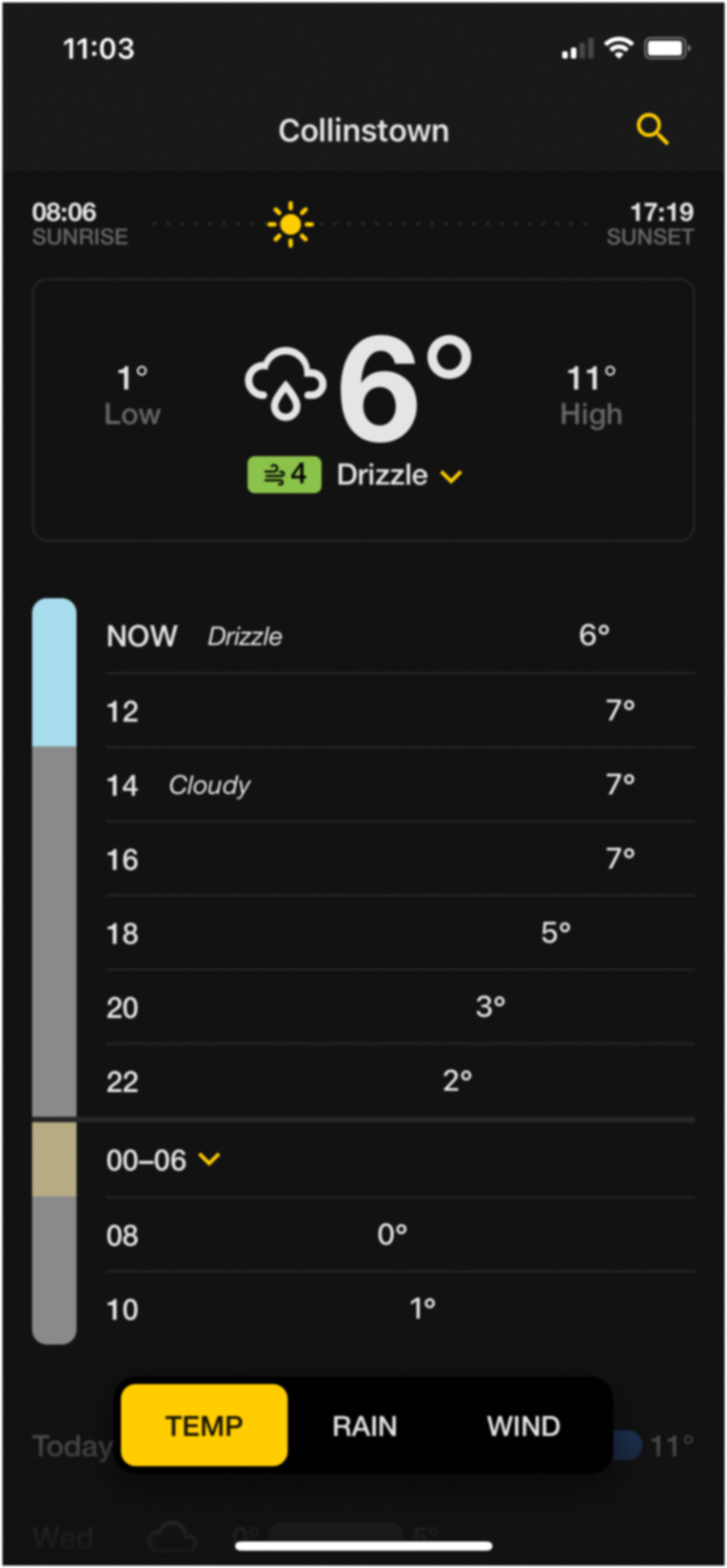Select the TEMP tab
This screenshot has width=727, height=1568.
(204, 1426)
